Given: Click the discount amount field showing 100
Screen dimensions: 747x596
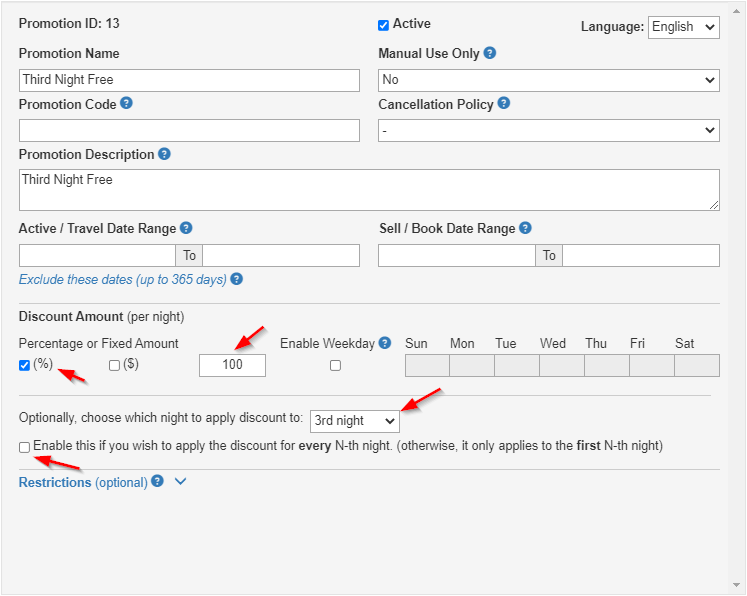Looking at the screenshot, I should coord(232,365).
